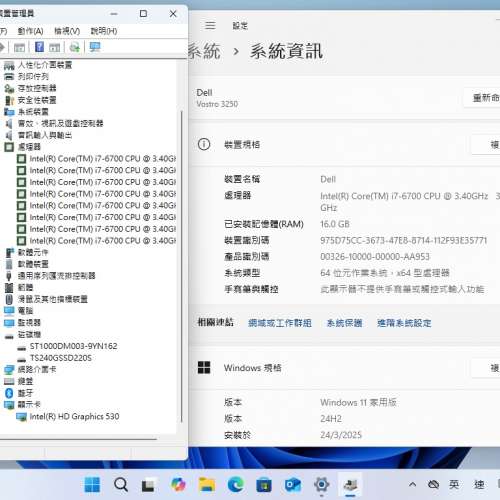Click the update driver toolbar icon
Screen dimensions: 500x500
[75, 47]
